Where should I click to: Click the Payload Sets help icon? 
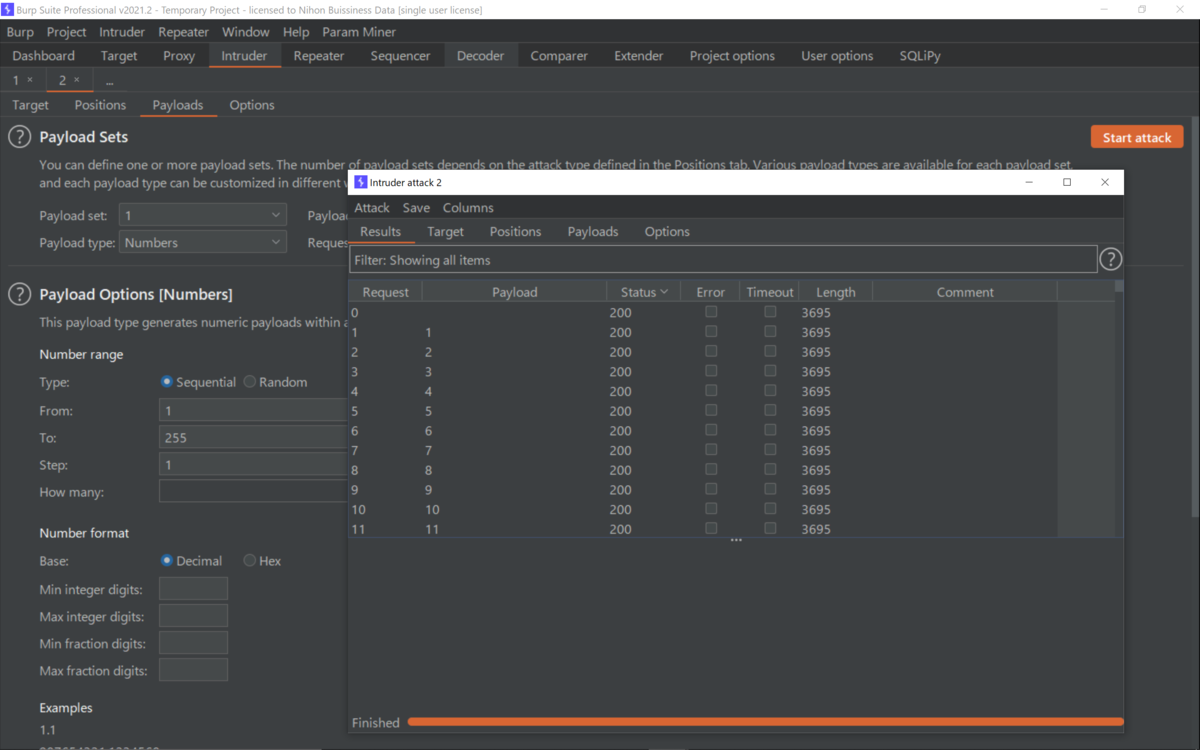pos(20,137)
